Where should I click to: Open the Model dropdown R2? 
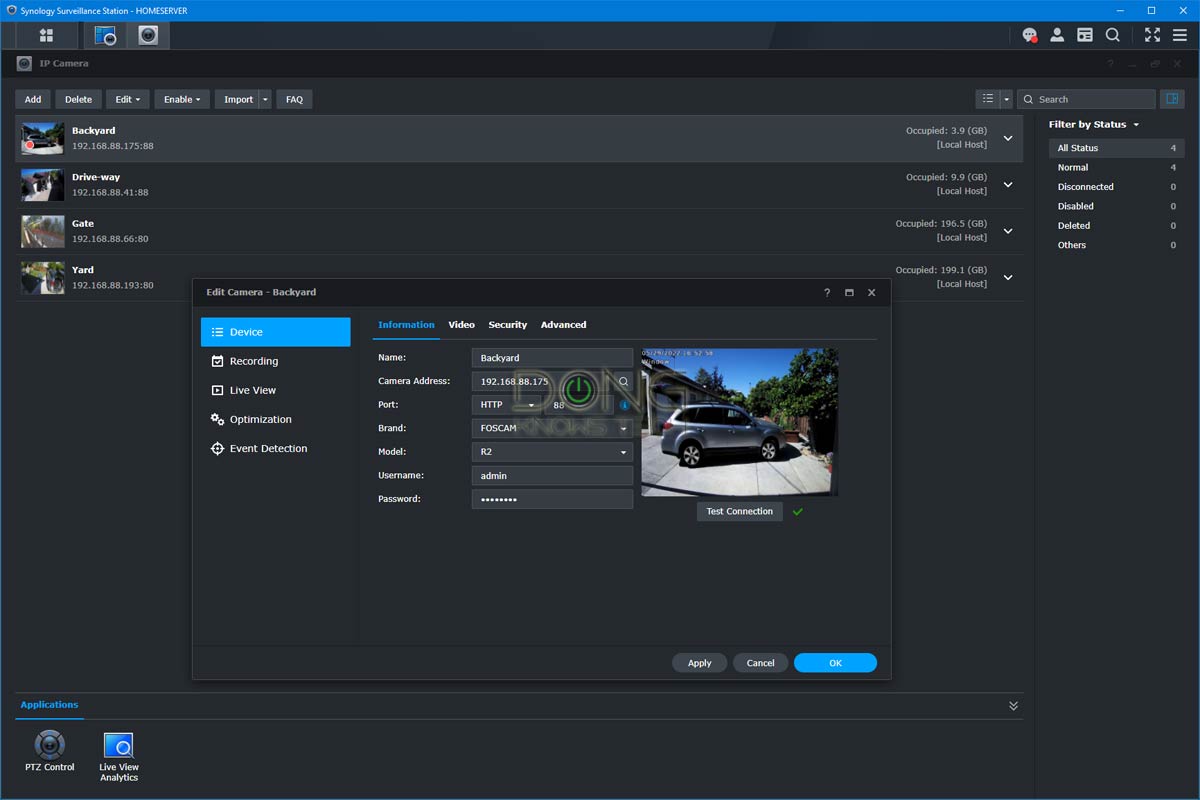pos(552,452)
